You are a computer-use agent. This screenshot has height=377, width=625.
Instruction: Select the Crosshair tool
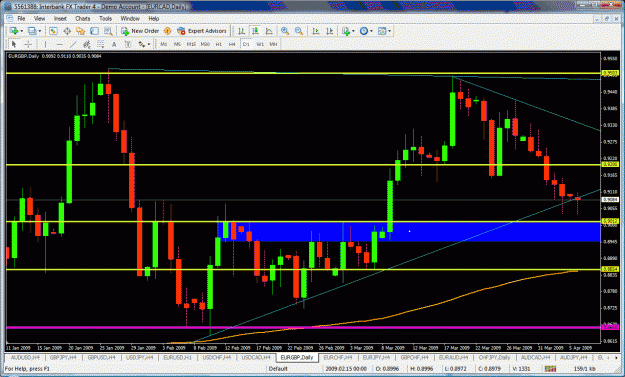click(28, 44)
